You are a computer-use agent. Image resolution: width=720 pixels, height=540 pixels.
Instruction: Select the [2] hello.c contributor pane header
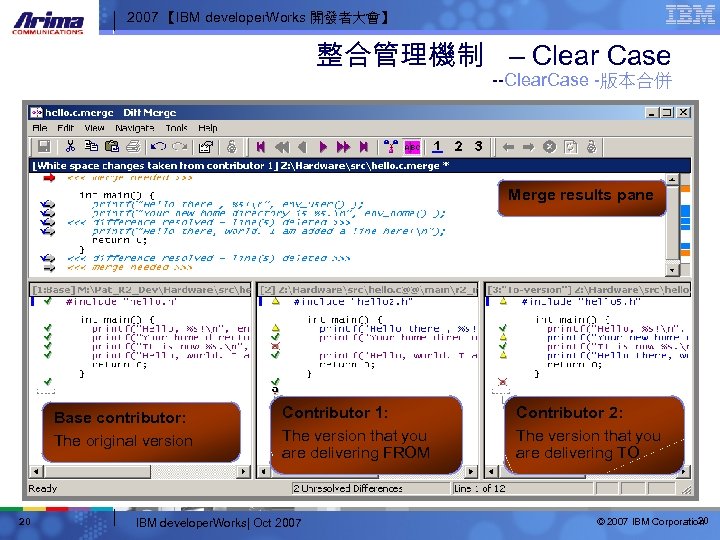pyautogui.click(x=367, y=290)
